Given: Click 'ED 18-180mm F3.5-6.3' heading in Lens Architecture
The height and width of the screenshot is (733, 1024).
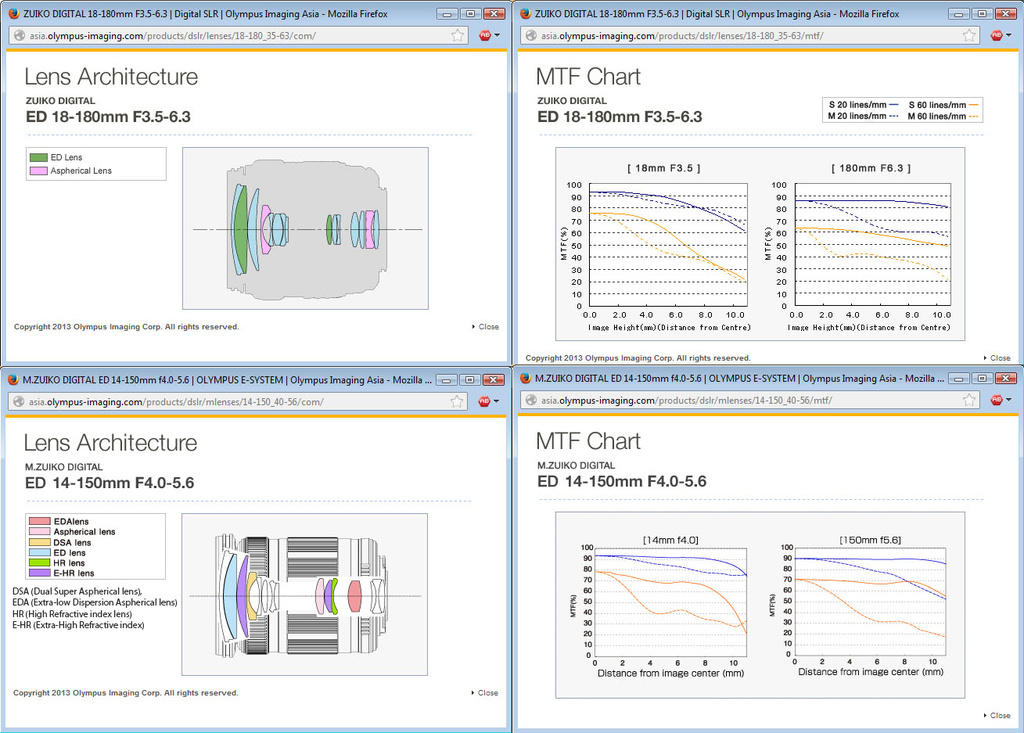Looking at the screenshot, I should click(x=108, y=117).
